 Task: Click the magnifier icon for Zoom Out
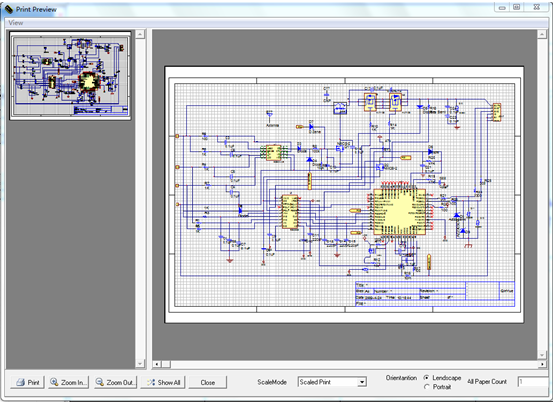[x=100, y=382]
